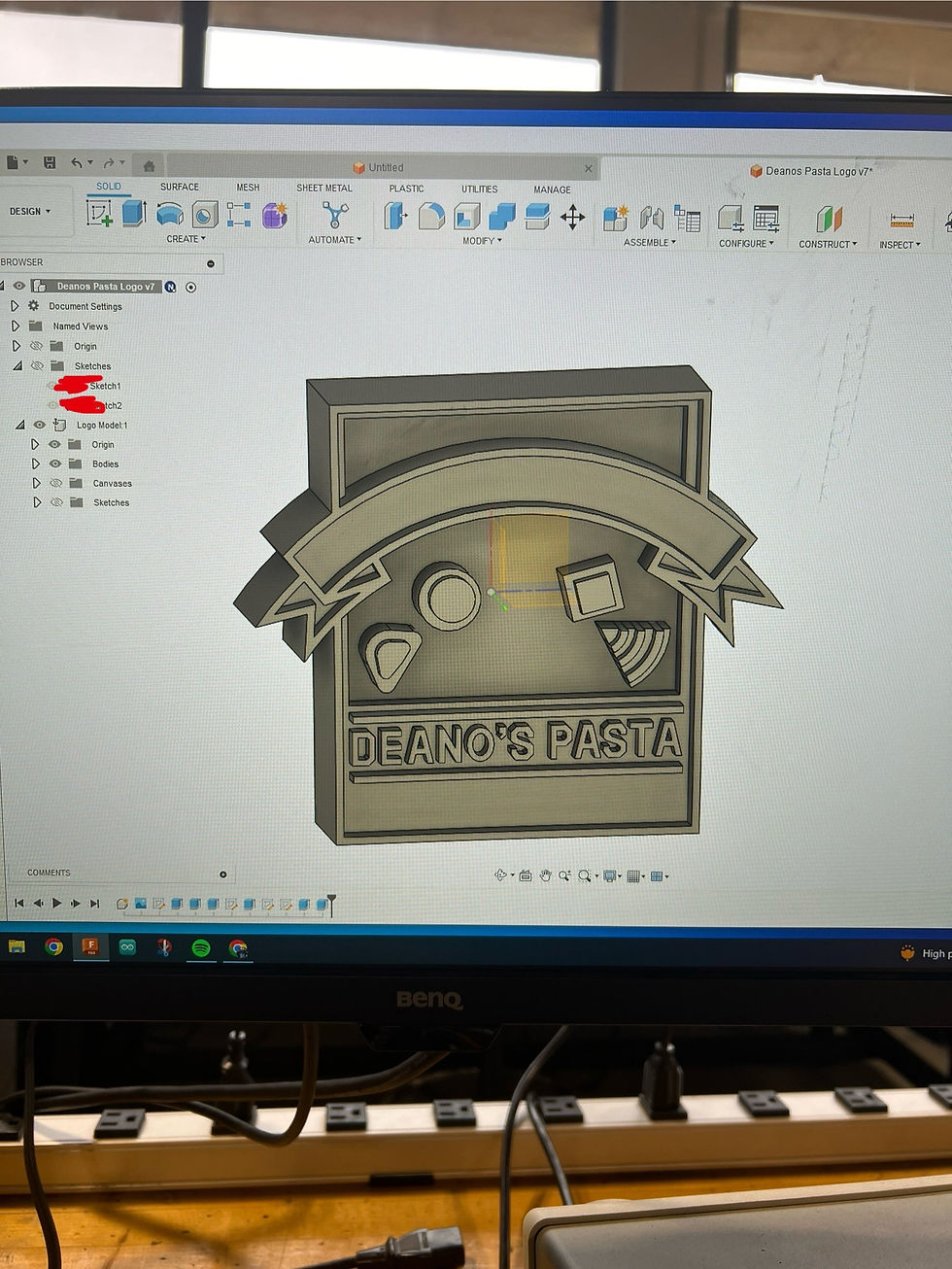
Task: Click the timeline history marker
Action: click(x=331, y=904)
